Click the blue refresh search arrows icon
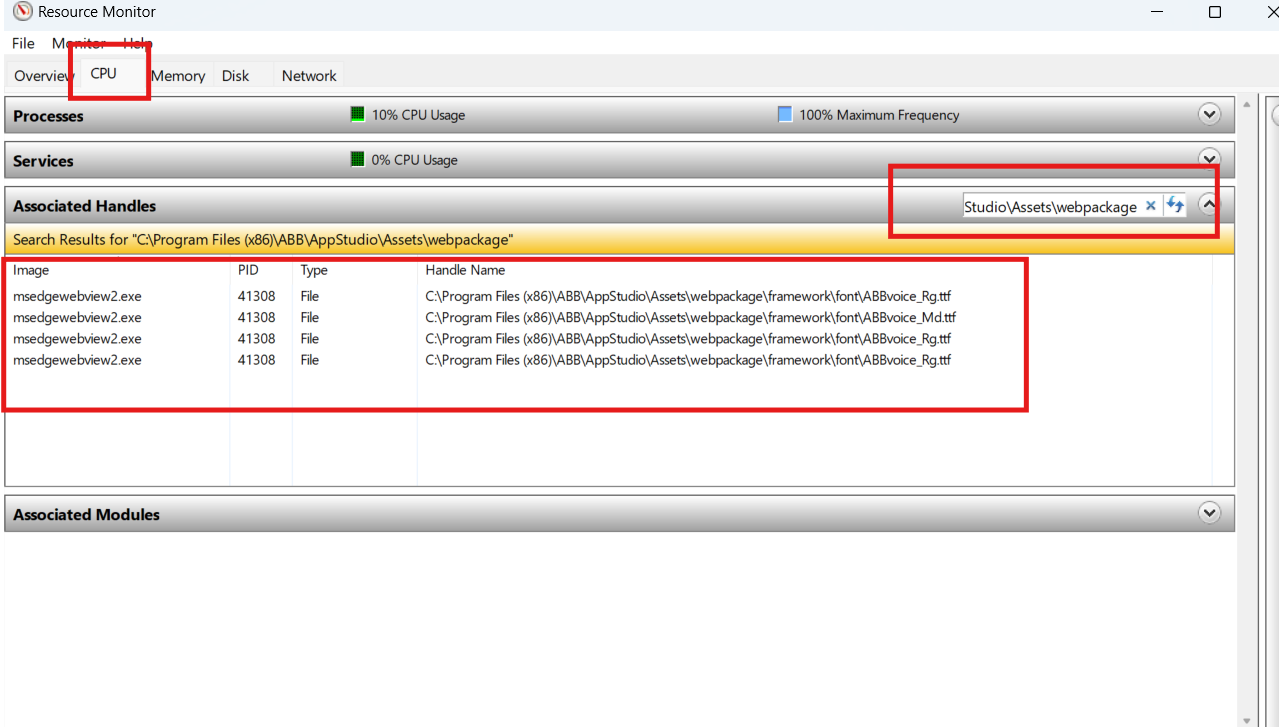Screen dimensions: 1279x727 coord(1175,206)
